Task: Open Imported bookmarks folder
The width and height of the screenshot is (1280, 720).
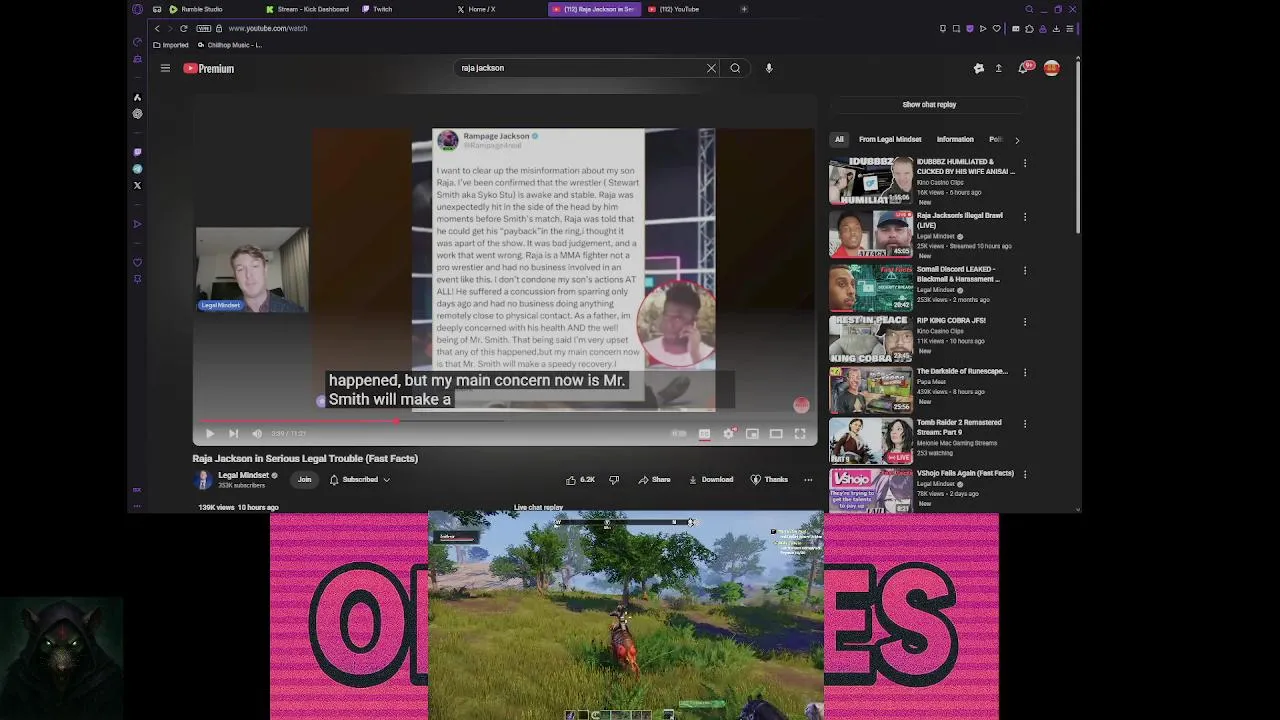Action: click(171, 45)
